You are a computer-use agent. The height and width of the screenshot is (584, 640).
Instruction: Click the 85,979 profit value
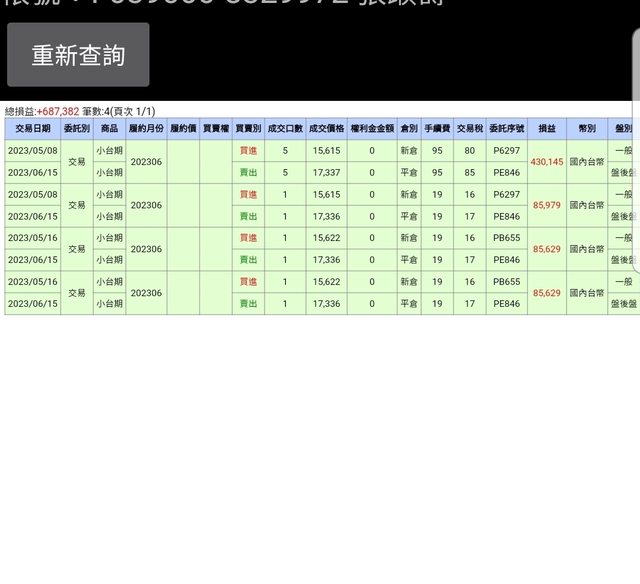click(547, 205)
